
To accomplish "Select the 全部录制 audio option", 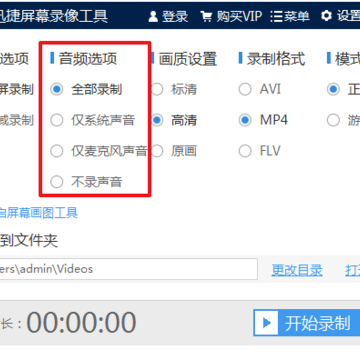I will pyautogui.click(x=57, y=89).
